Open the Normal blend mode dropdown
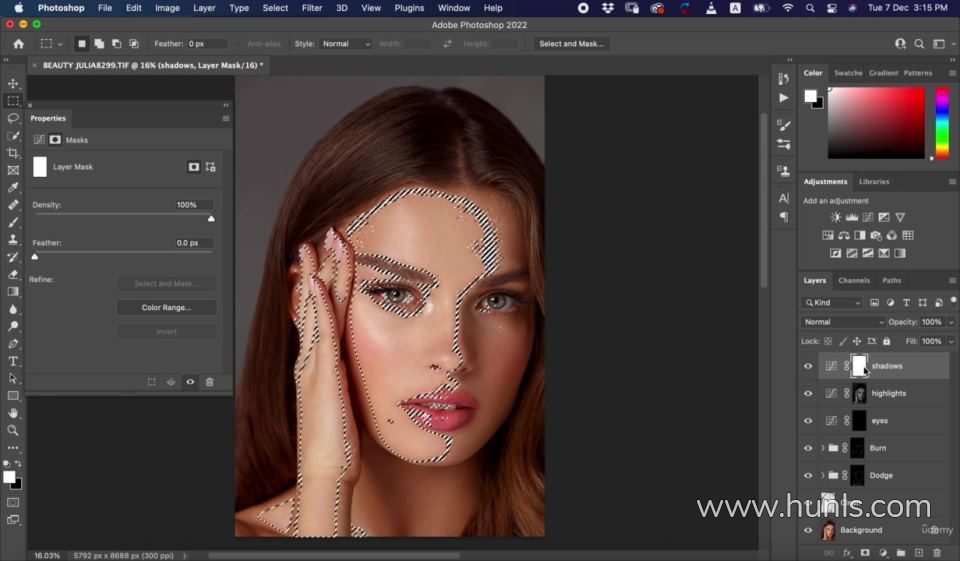This screenshot has width=960, height=561. [844, 322]
